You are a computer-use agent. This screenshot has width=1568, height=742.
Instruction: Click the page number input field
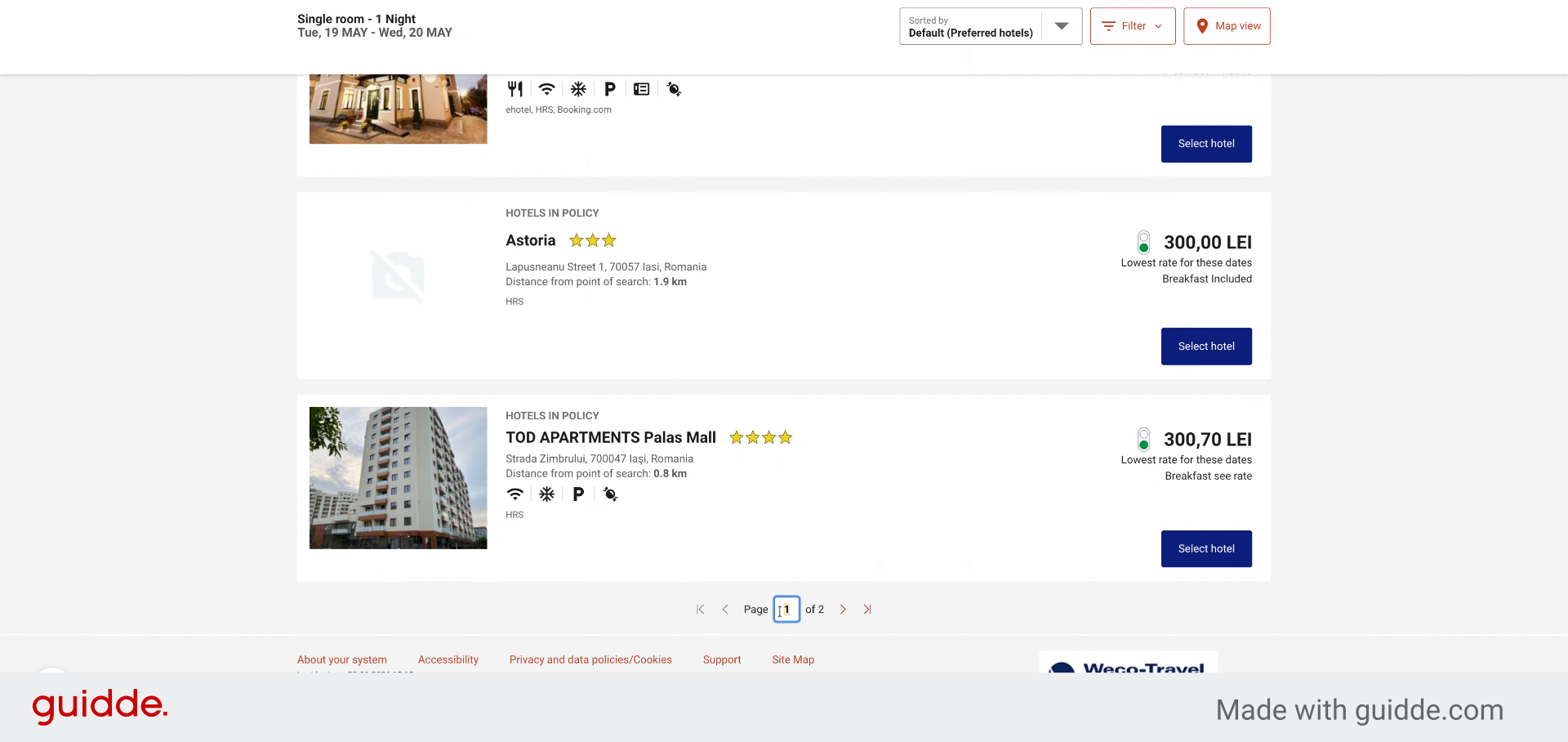click(x=786, y=610)
